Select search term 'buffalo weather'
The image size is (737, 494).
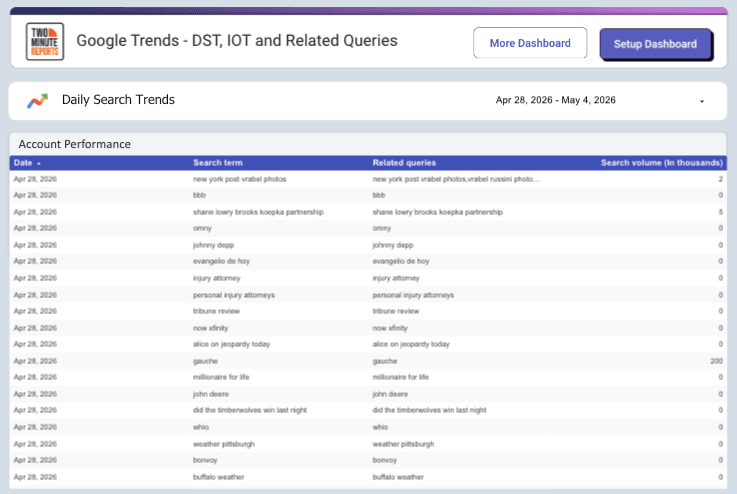pos(219,476)
